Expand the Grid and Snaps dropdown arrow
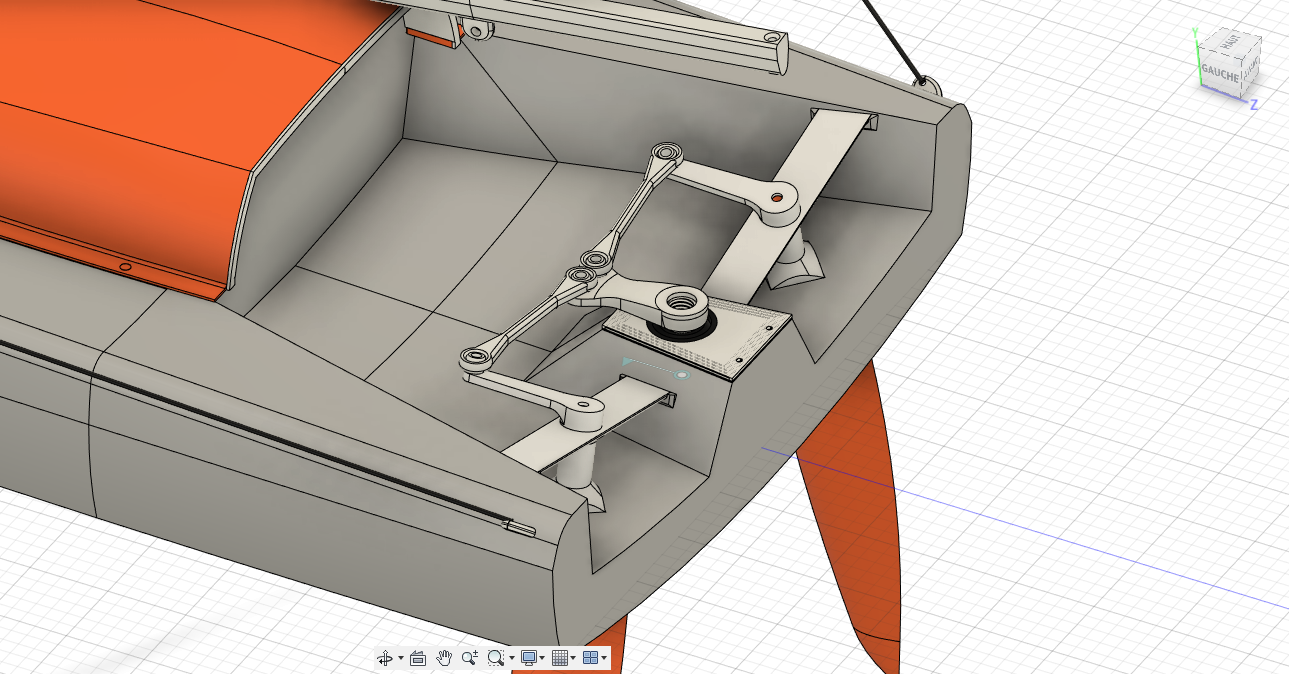 (x=573, y=658)
